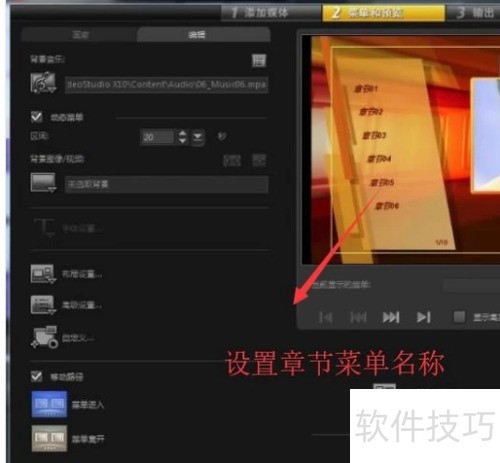Choose background music via treble clef icon
The height and width of the screenshot is (463, 500).
[43, 83]
